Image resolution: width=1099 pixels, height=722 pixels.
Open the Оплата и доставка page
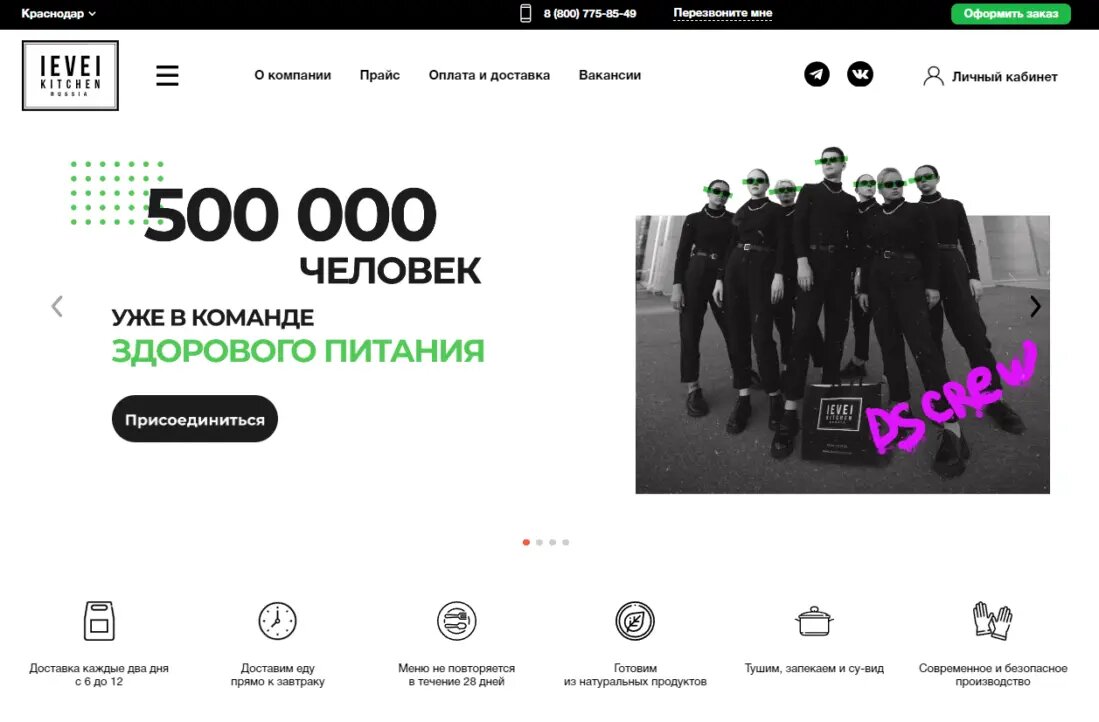(x=489, y=75)
